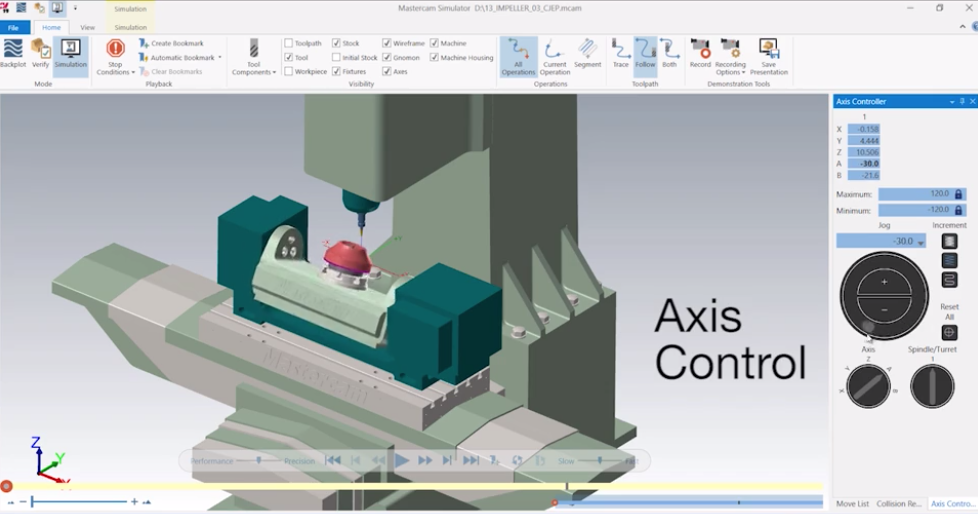Image resolution: width=978 pixels, height=514 pixels.
Task: Expand Tool Components dropdown arrow
Action: (x=274, y=72)
